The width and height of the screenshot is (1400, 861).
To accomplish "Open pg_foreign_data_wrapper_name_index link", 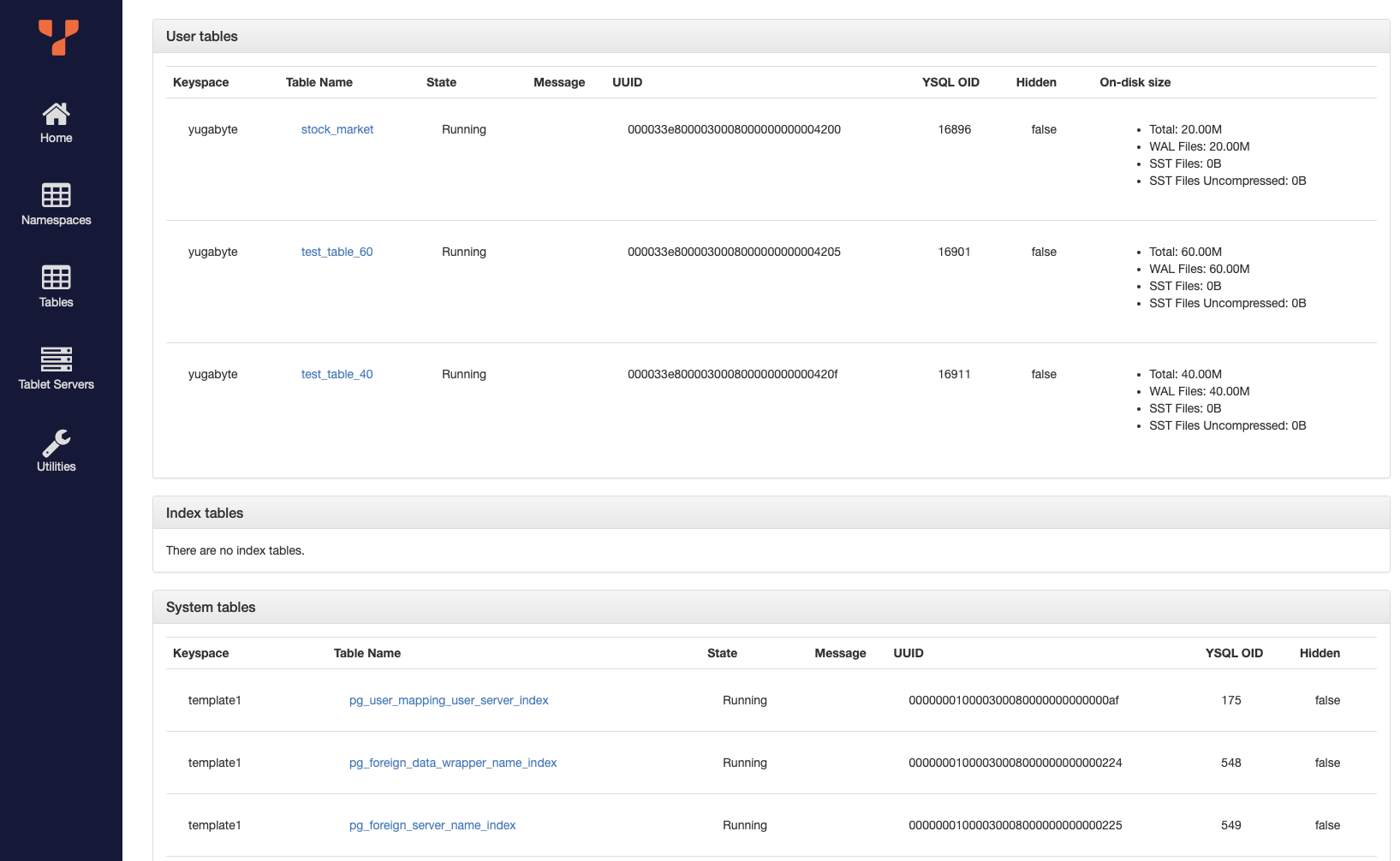I will [x=452, y=763].
